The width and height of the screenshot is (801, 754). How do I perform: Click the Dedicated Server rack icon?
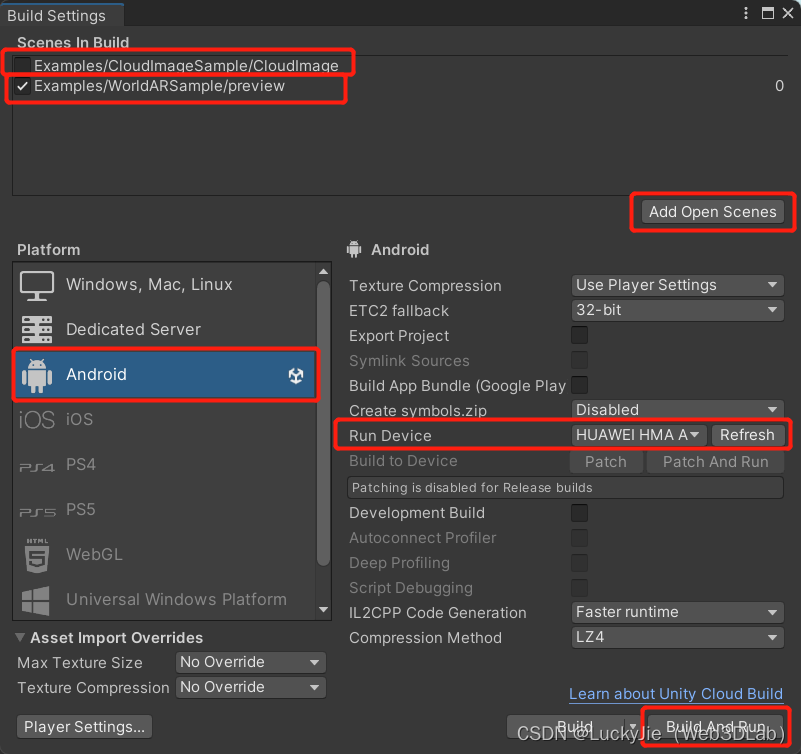(x=37, y=329)
